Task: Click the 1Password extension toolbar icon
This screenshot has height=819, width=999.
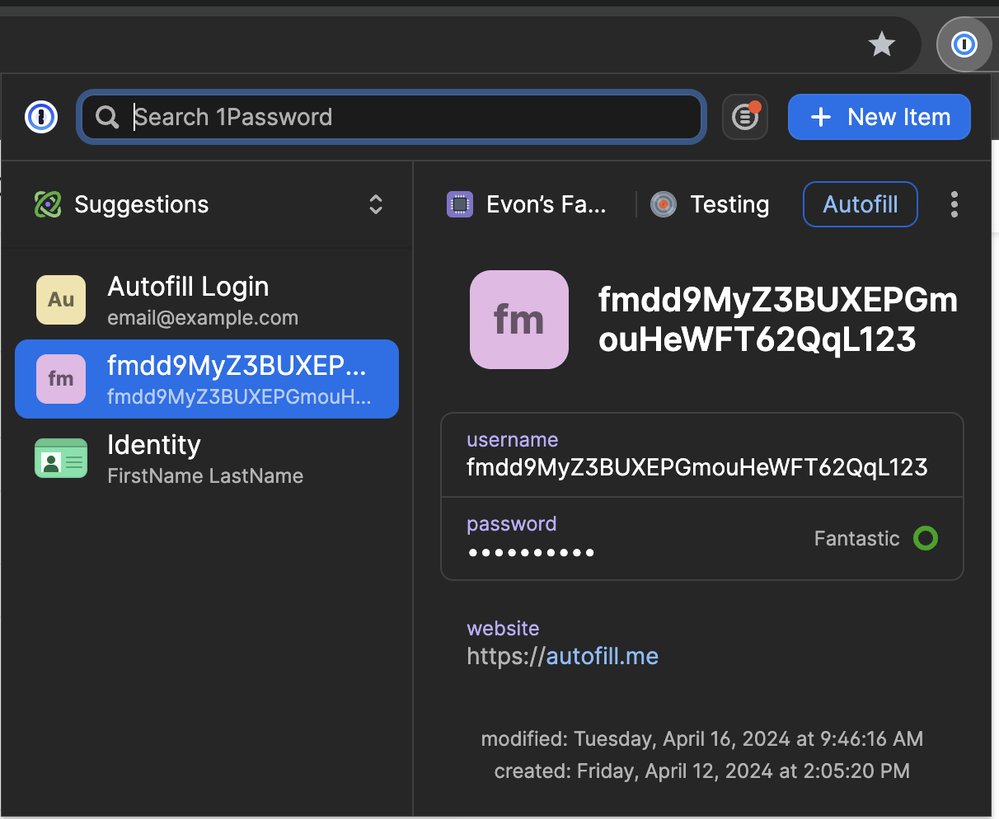Action: click(x=964, y=44)
